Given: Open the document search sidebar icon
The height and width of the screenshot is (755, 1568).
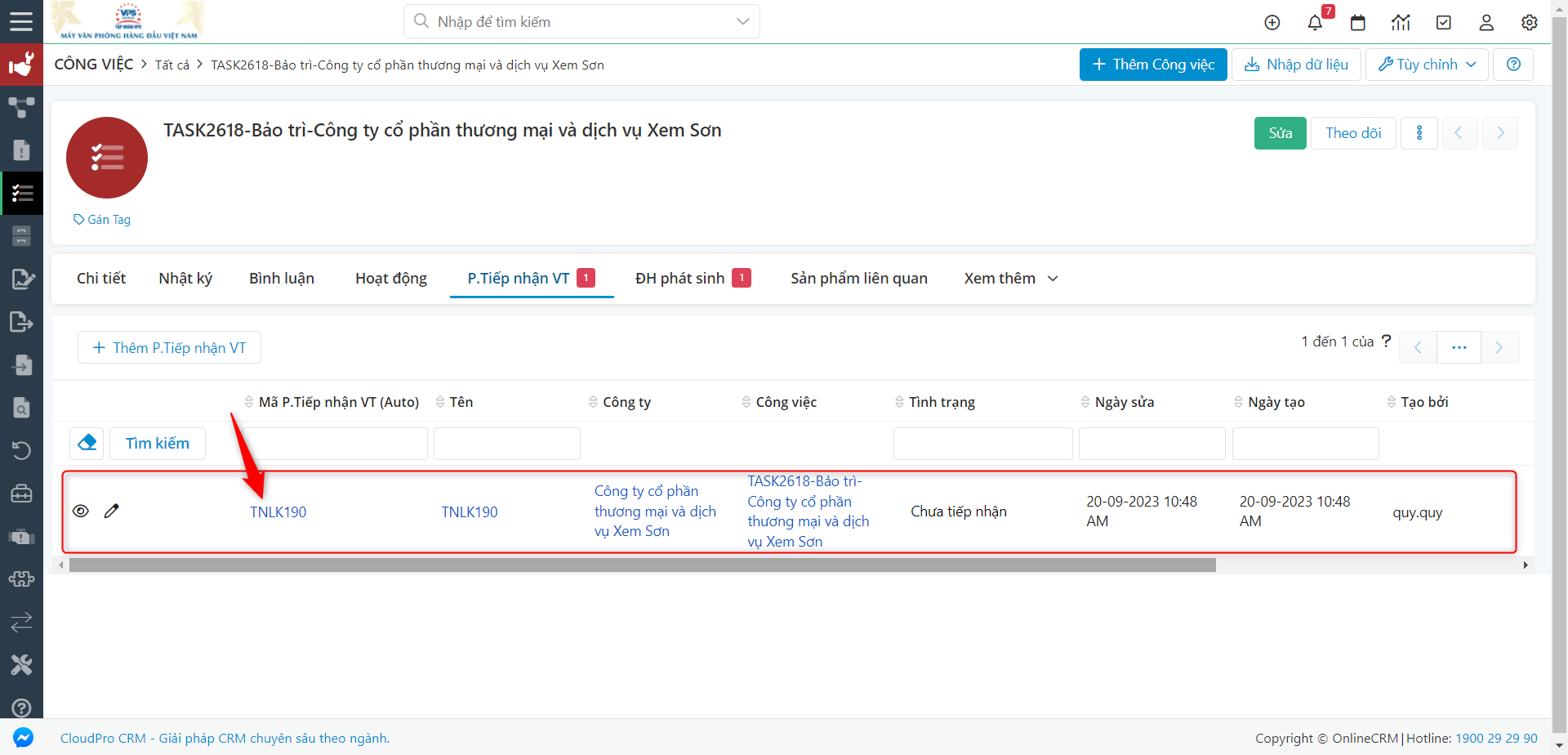Looking at the screenshot, I should coord(21,408).
